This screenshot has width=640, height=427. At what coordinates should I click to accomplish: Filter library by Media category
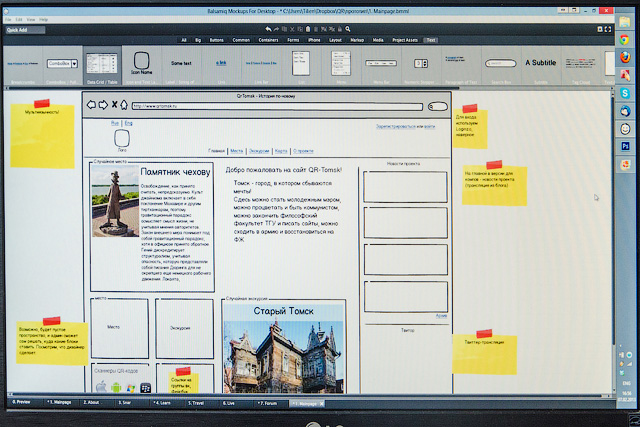378,40
